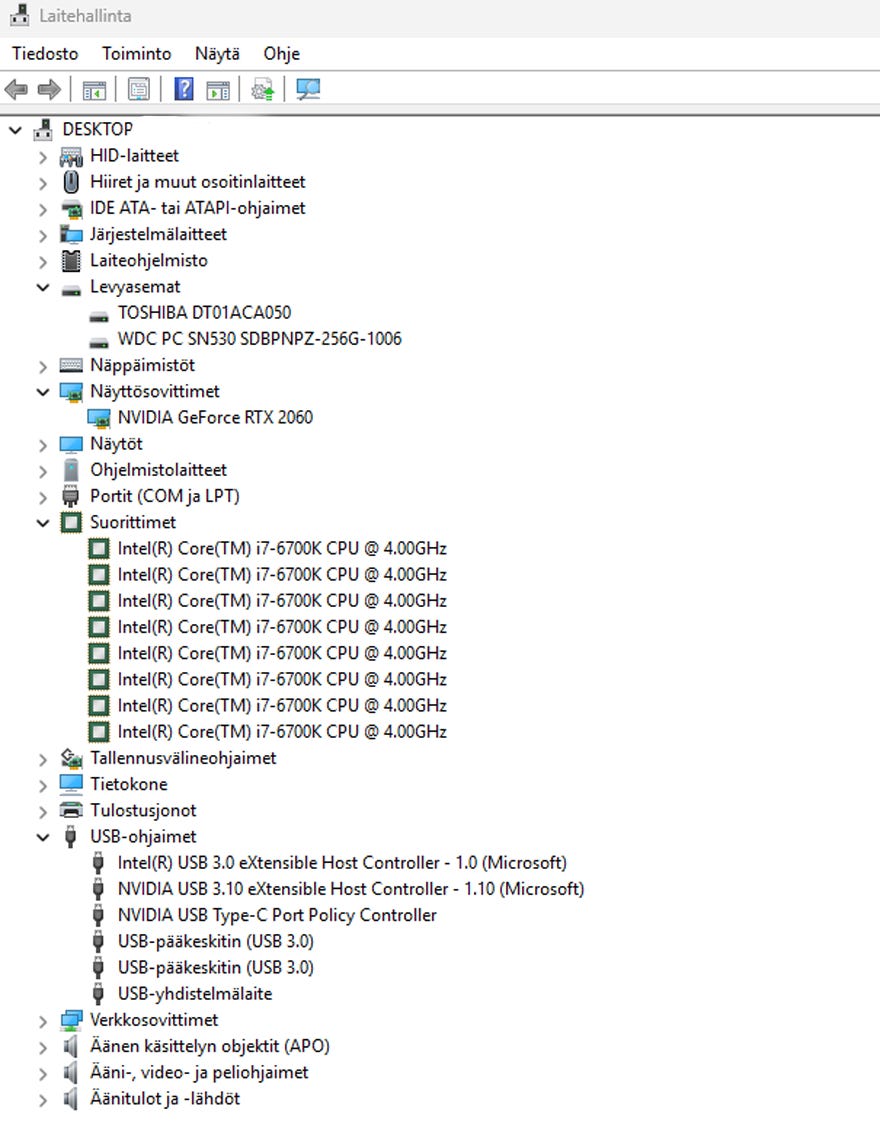Expand Portit (COM ja LPT) arrow
880x1135 pixels.
pyautogui.click(x=43, y=497)
